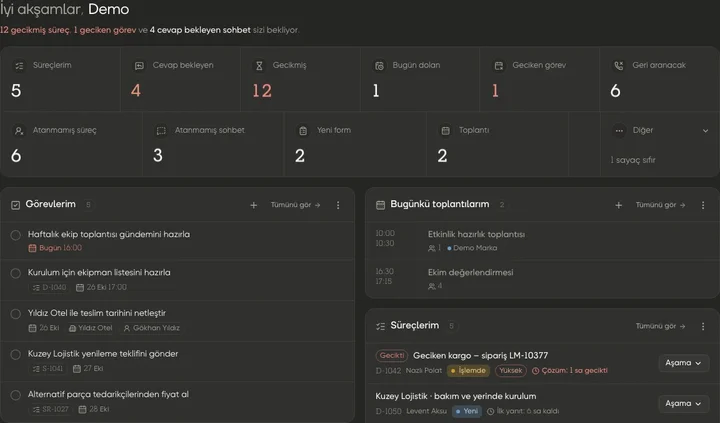
Task: Click the Atanmamış süreç person icon
Action: pyautogui.click(x=19, y=131)
